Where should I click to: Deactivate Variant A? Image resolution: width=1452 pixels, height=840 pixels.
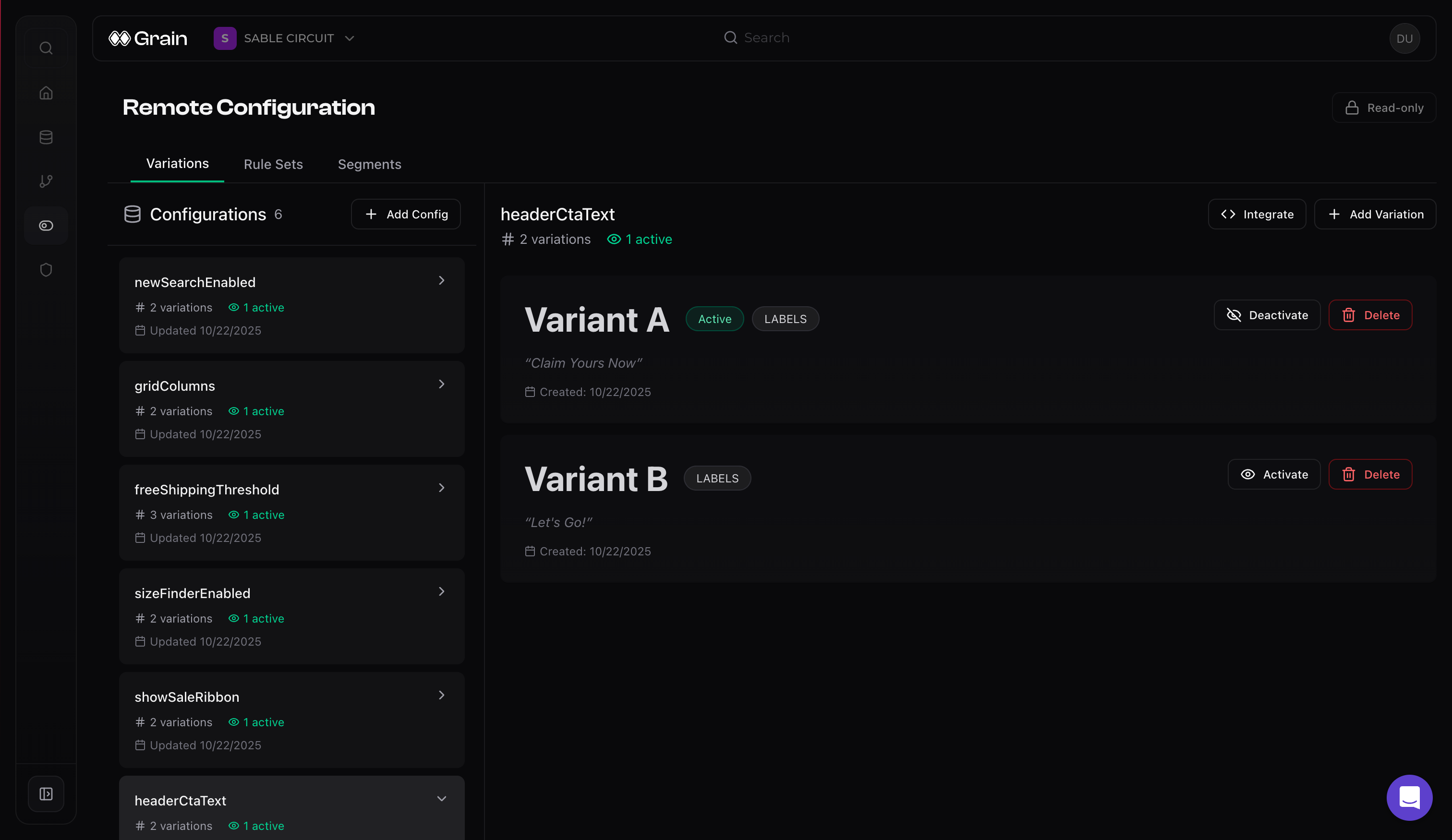tap(1267, 315)
